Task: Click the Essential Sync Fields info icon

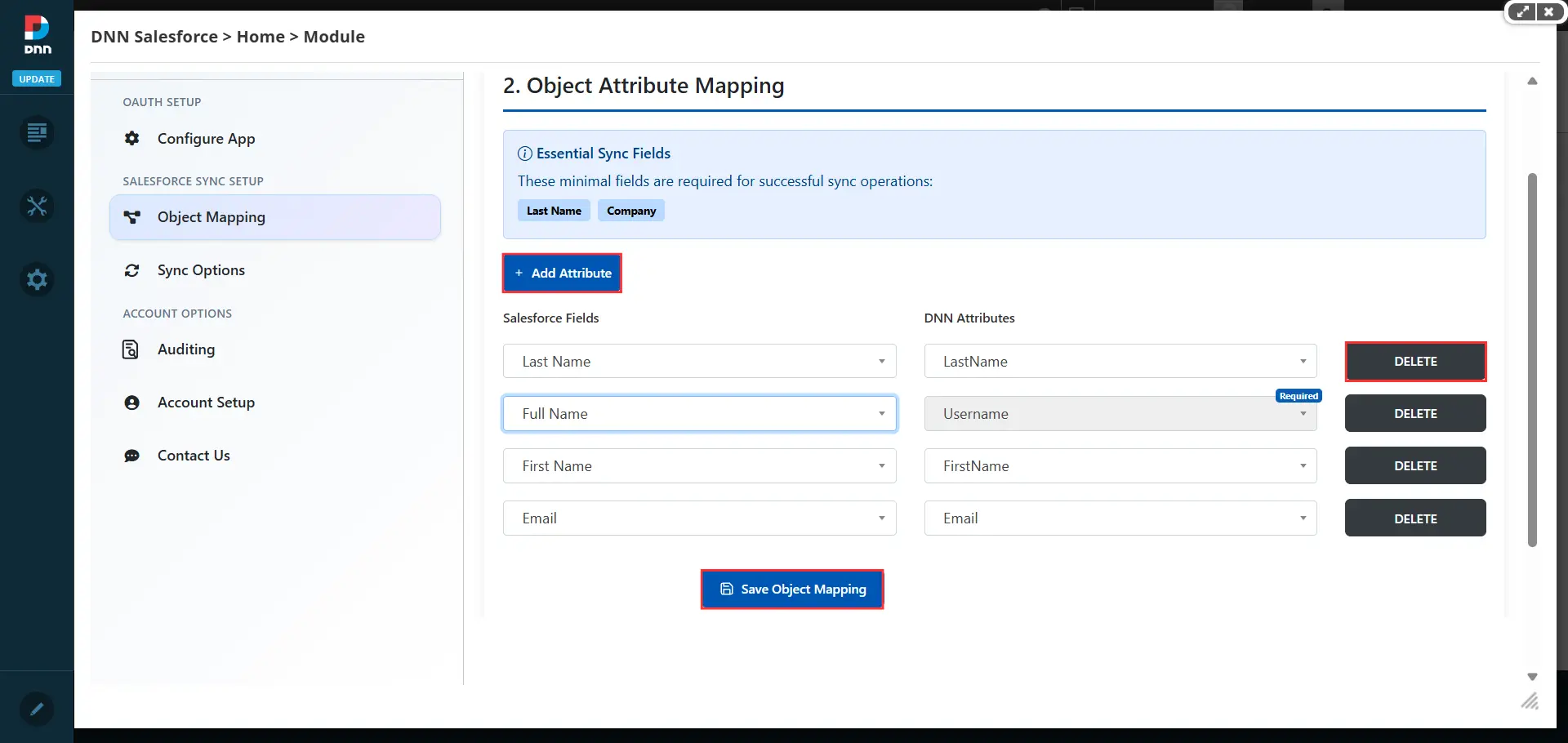Action: pyautogui.click(x=525, y=153)
